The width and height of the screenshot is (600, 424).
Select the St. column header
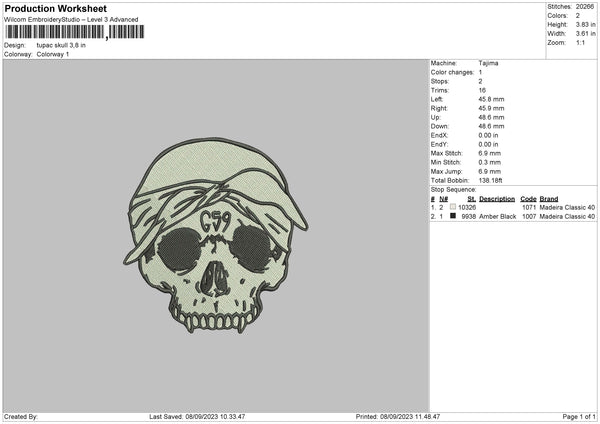click(x=471, y=199)
